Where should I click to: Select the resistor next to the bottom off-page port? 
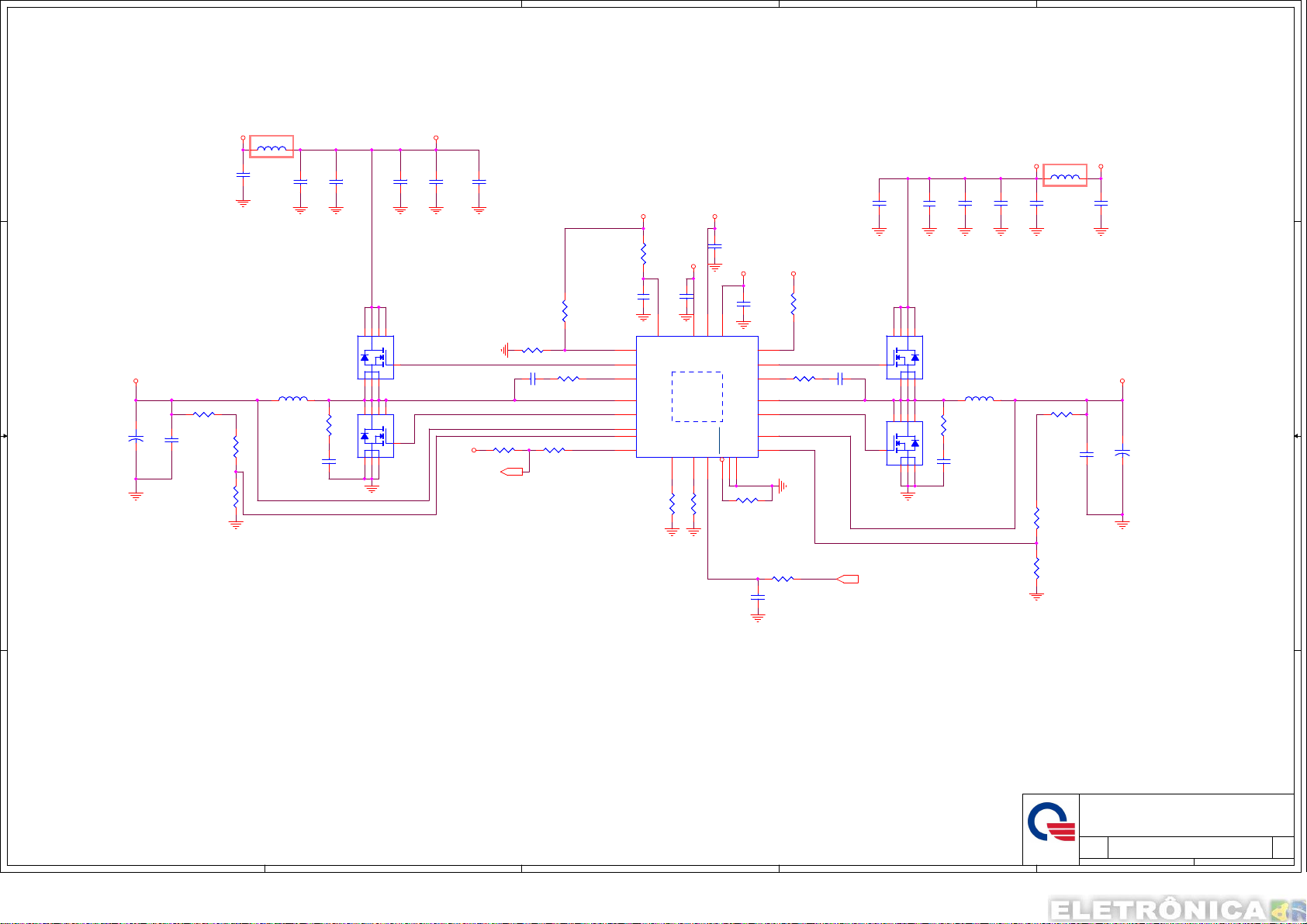click(783, 579)
